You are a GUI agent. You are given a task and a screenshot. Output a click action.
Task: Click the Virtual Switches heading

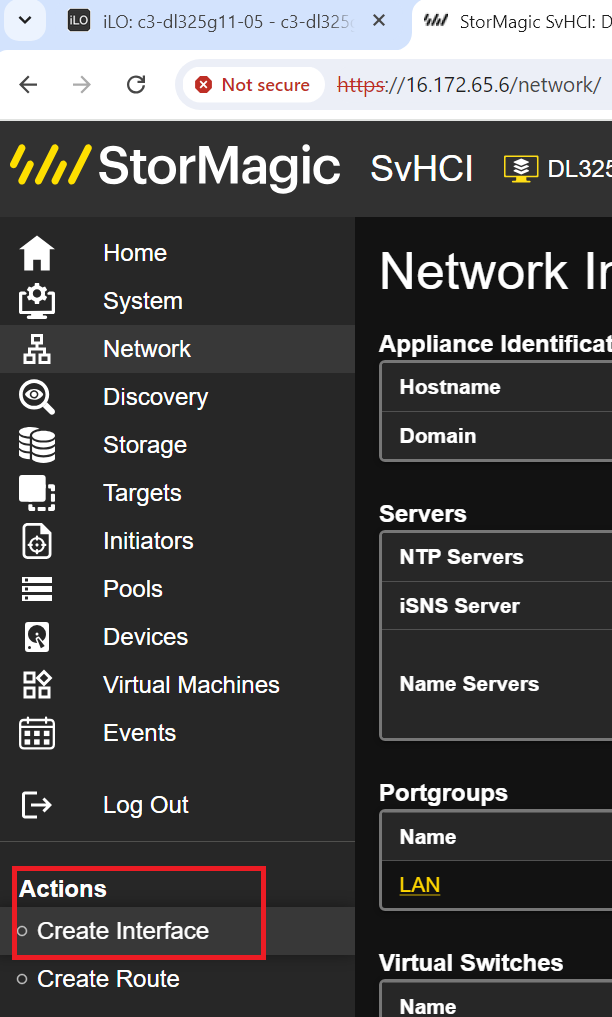(471, 963)
